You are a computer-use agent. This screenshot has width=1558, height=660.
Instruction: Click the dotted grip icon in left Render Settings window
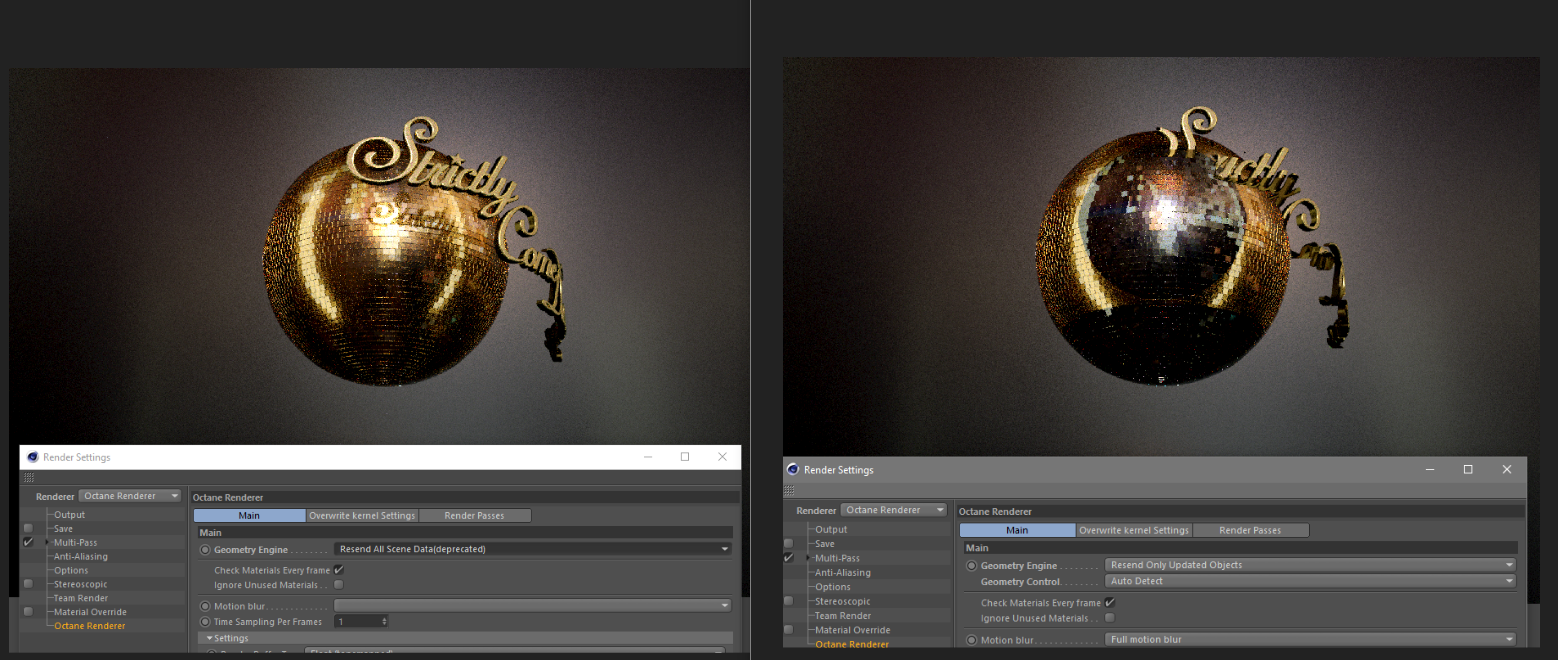click(x=29, y=478)
